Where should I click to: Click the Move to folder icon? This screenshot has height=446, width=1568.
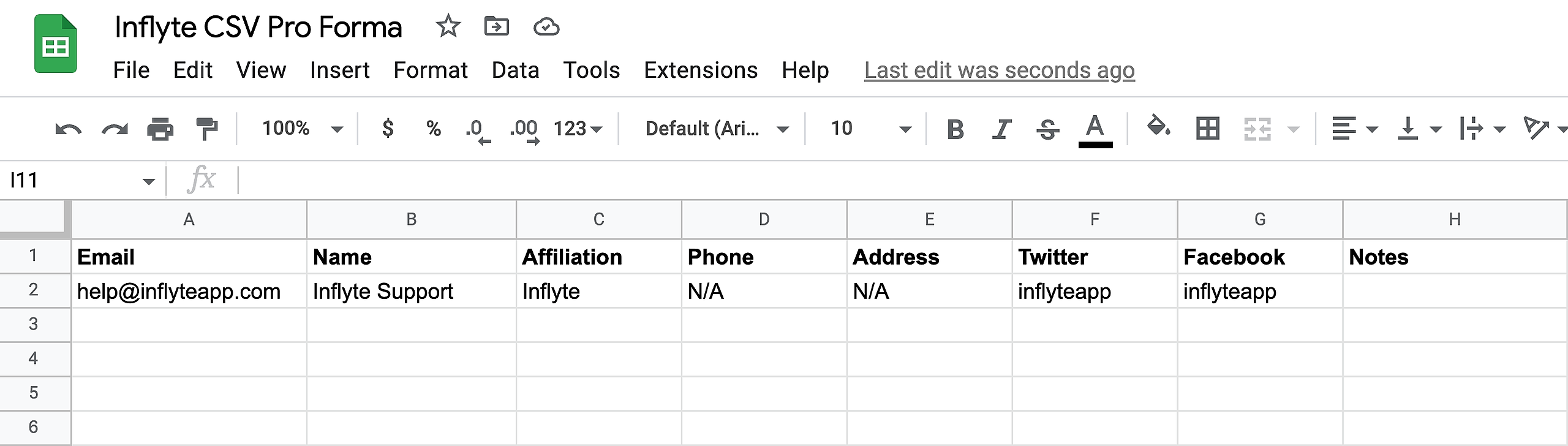pyautogui.click(x=496, y=26)
